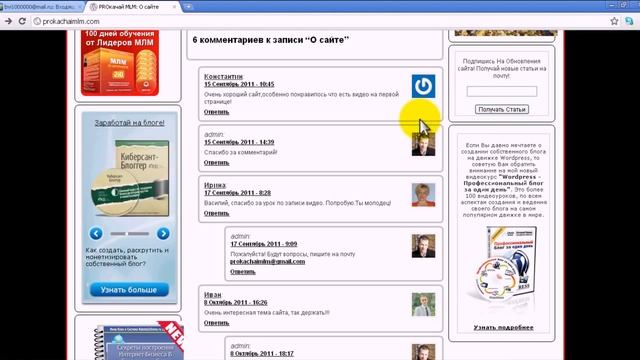Open the Иван author name link

(213, 295)
